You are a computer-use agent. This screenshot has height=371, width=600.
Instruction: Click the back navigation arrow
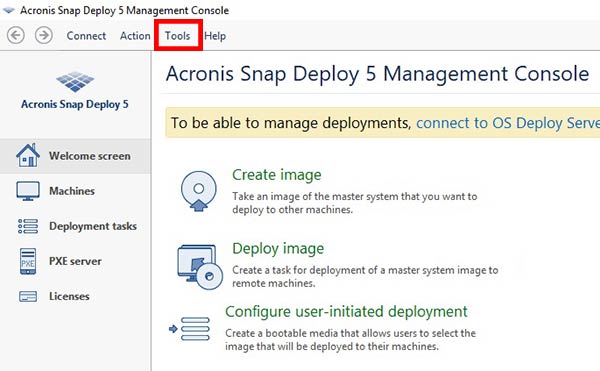click(x=16, y=36)
